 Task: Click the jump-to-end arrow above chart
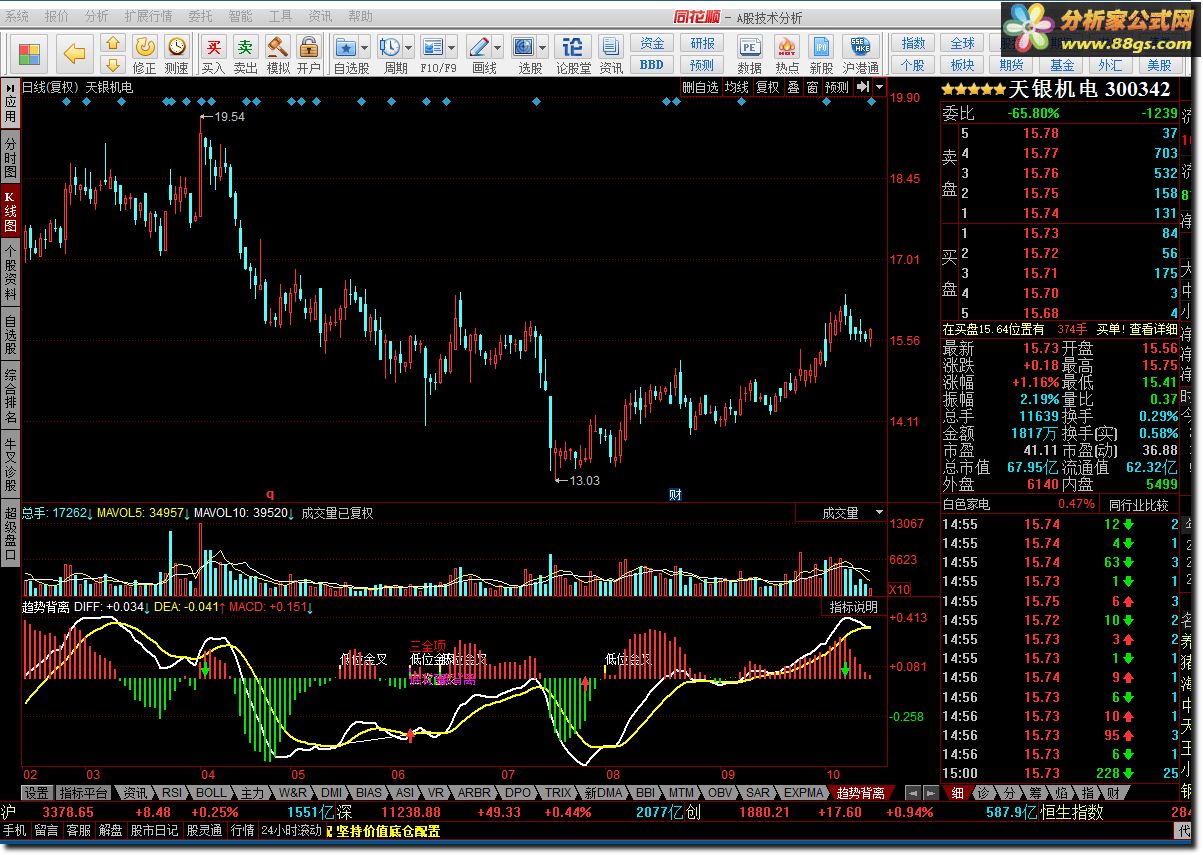pos(863,87)
